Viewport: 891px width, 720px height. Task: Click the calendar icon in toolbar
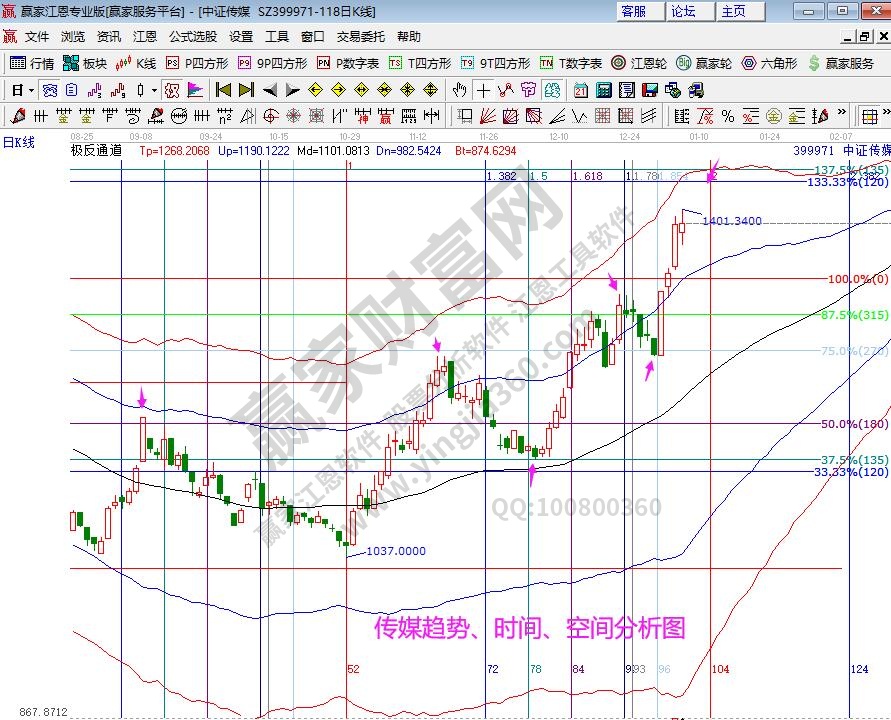click(581, 89)
